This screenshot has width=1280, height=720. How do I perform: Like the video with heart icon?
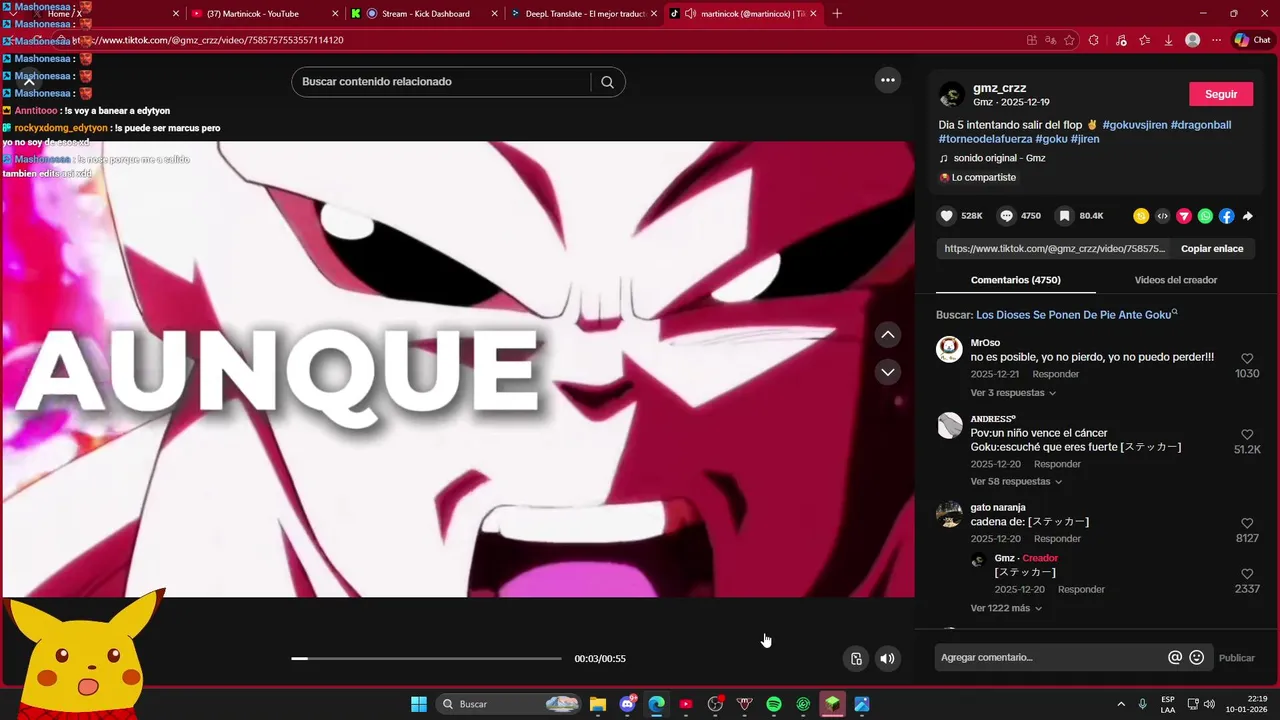(x=946, y=216)
